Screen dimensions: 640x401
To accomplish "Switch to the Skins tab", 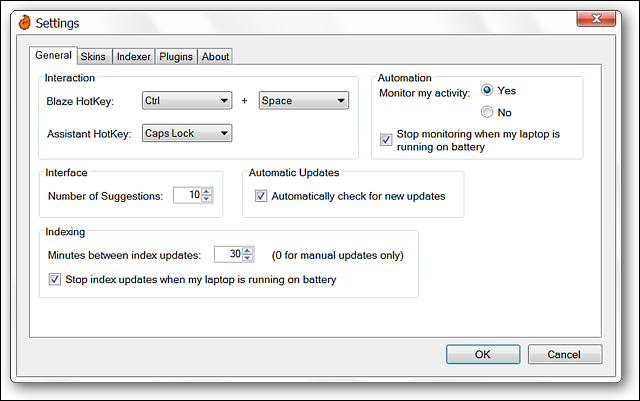I will coord(93,56).
